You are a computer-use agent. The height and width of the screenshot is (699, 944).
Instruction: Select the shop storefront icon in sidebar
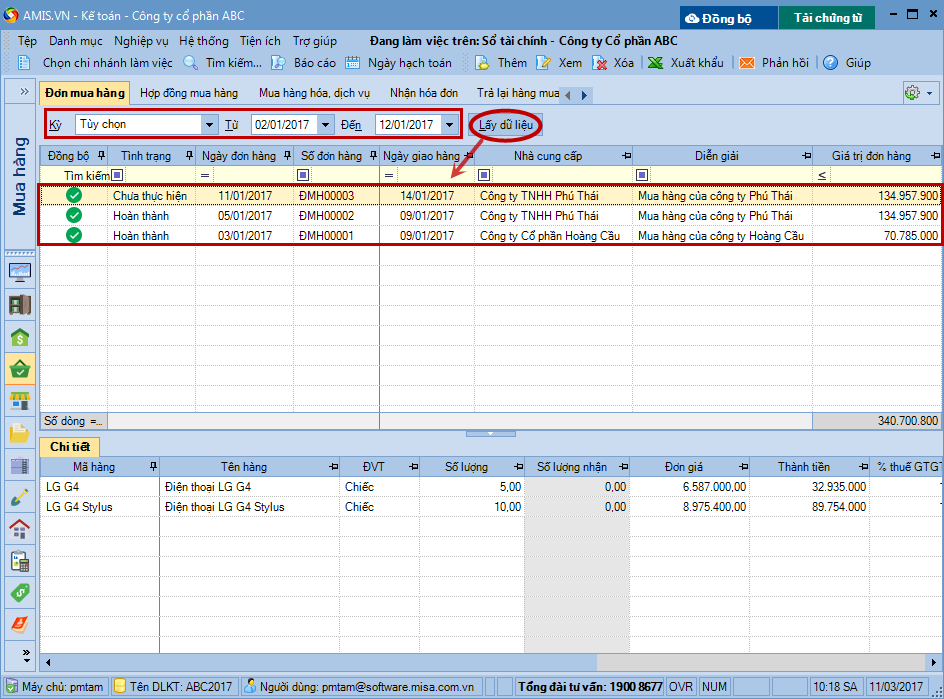[19, 402]
